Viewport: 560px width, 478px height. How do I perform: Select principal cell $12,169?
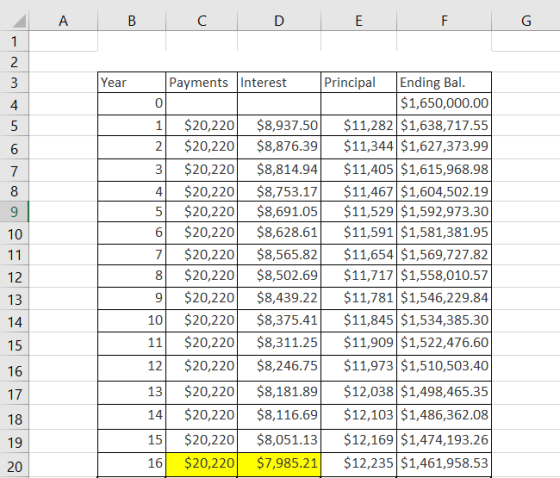[x=359, y=440]
